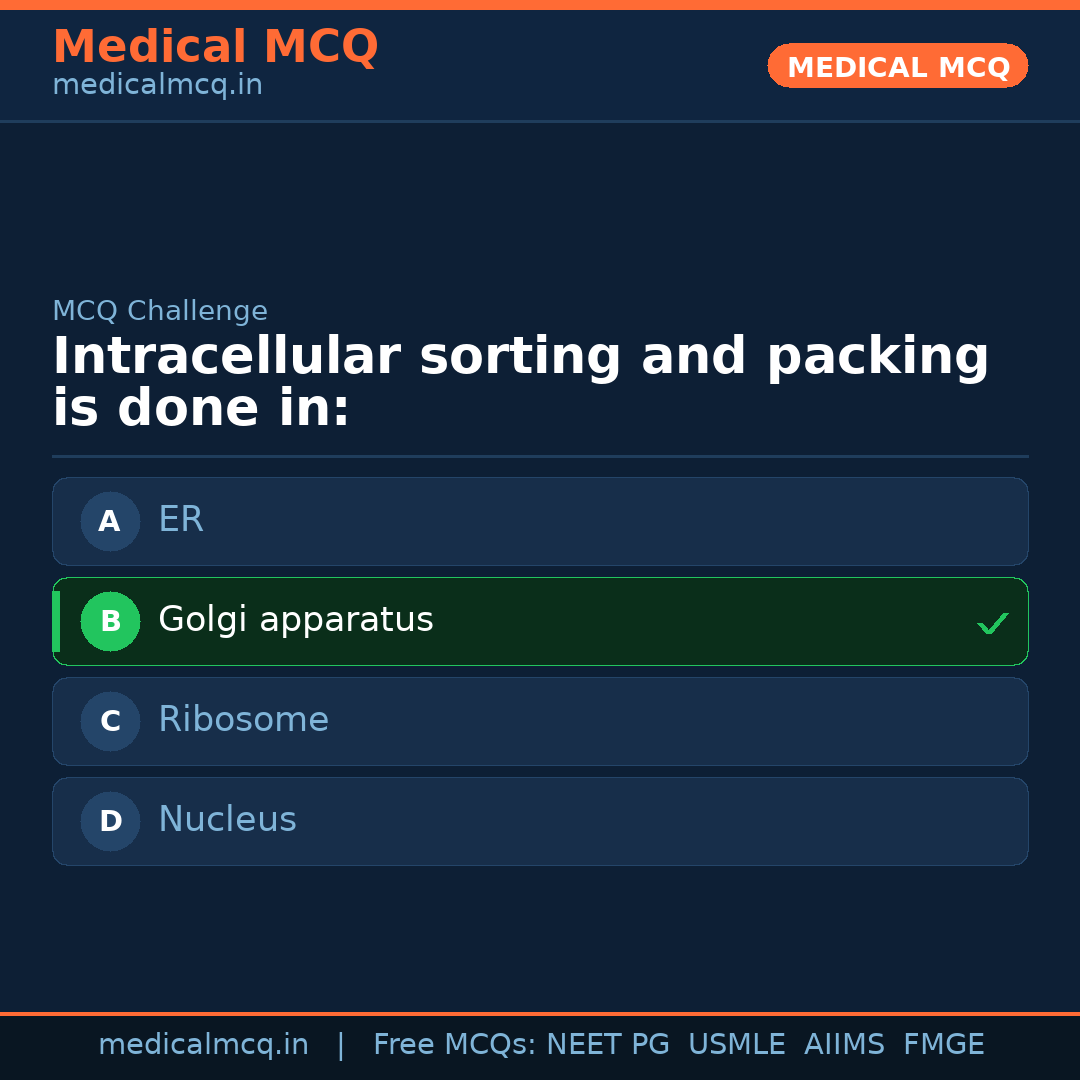Click the A letter circle icon
Viewport: 1080px width, 1080px height.
(x=110, y=521)
